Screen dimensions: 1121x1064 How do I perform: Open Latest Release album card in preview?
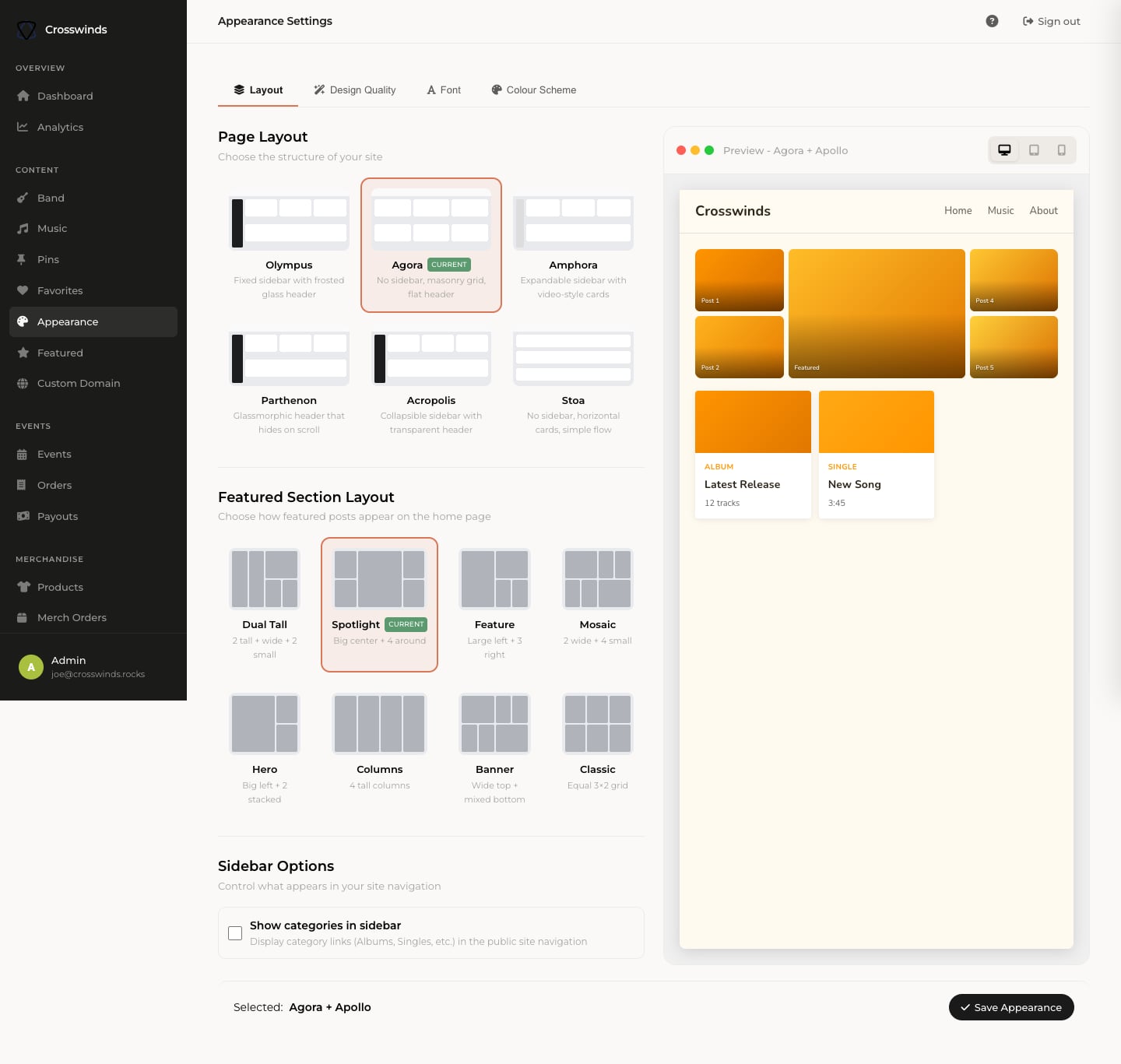point(753,455)
